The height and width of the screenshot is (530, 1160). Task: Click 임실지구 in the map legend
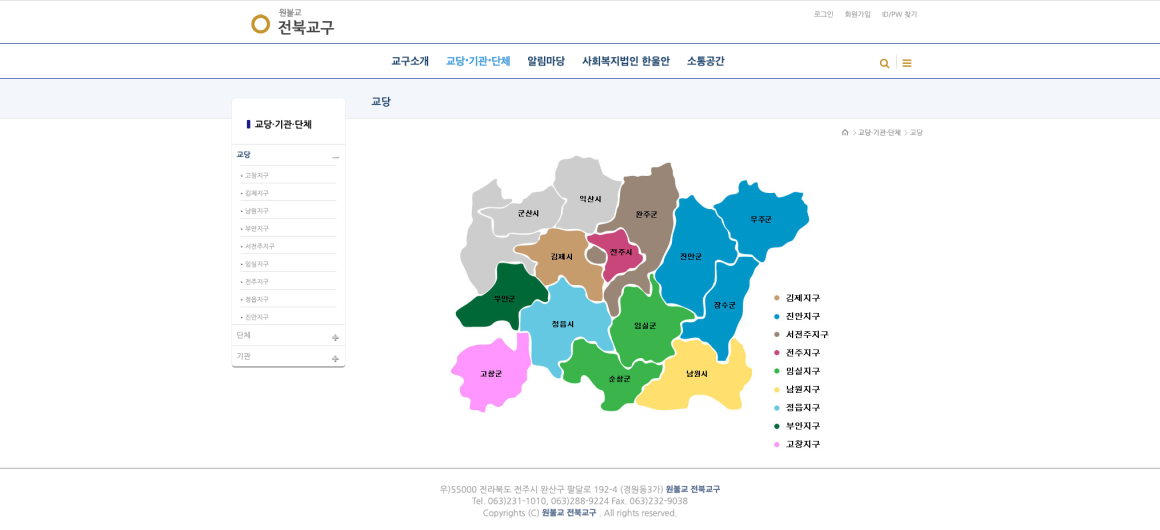[803, 371]
